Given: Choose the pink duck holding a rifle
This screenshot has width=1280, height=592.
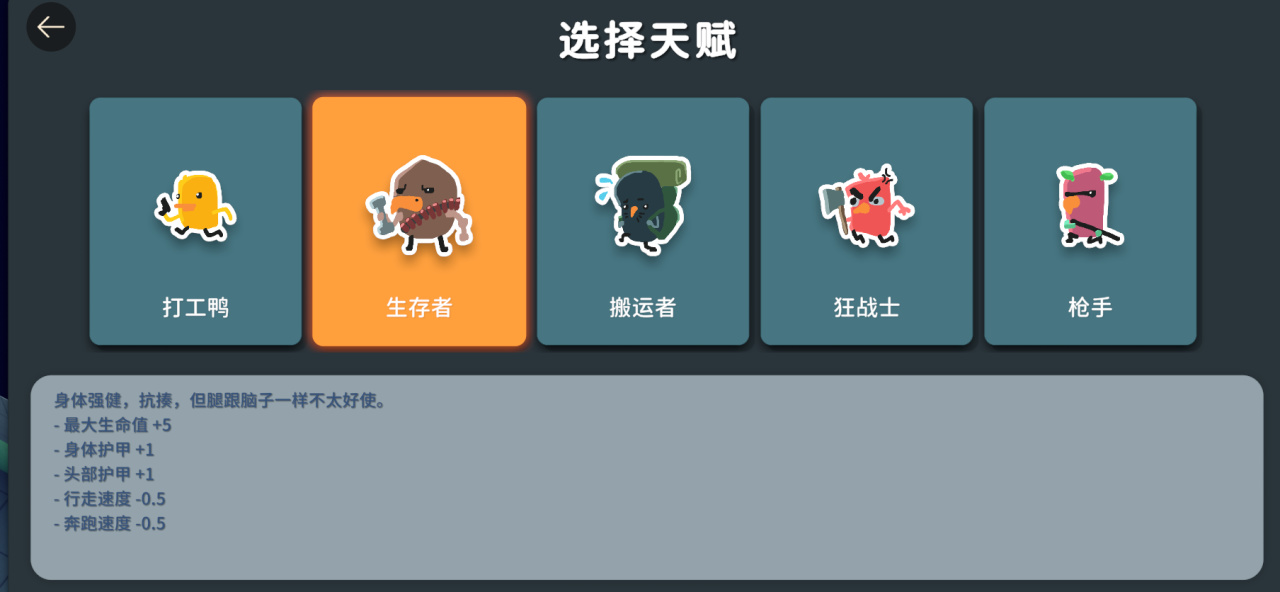Looking at the screenshot, I should (x=1089, y=206).
